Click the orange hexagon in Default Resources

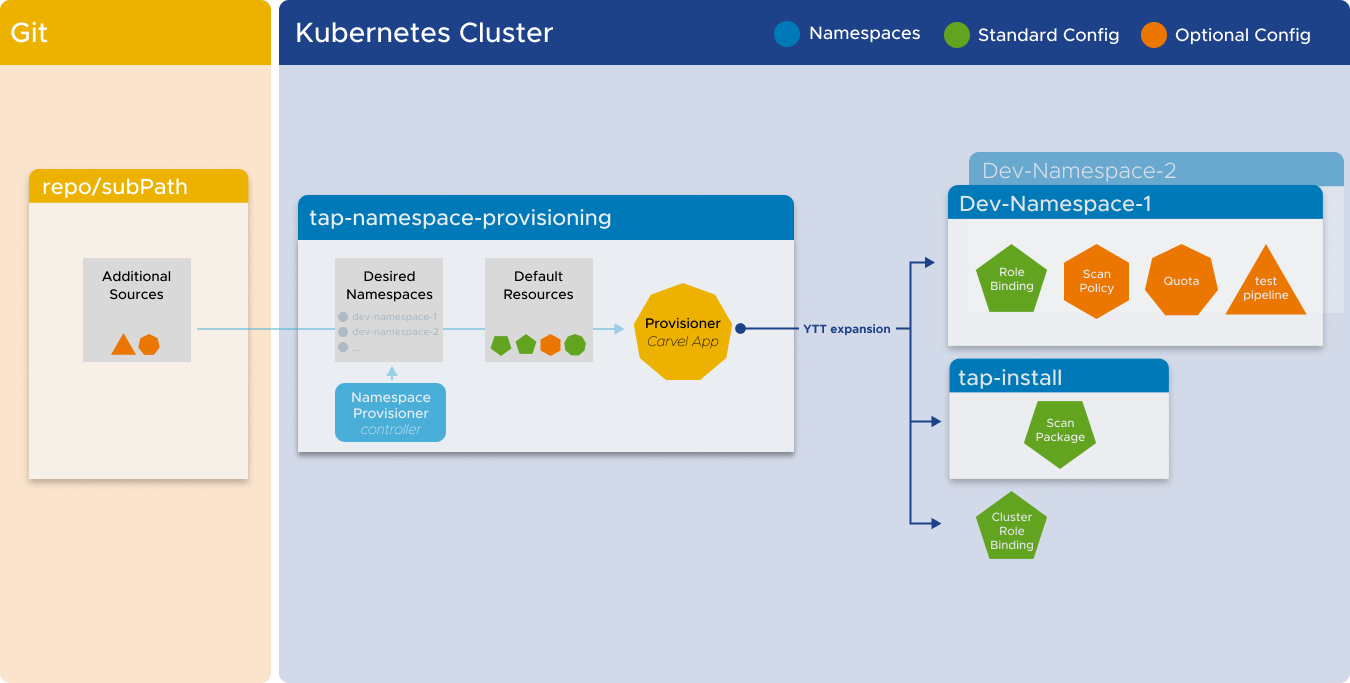tap(550, 345)
